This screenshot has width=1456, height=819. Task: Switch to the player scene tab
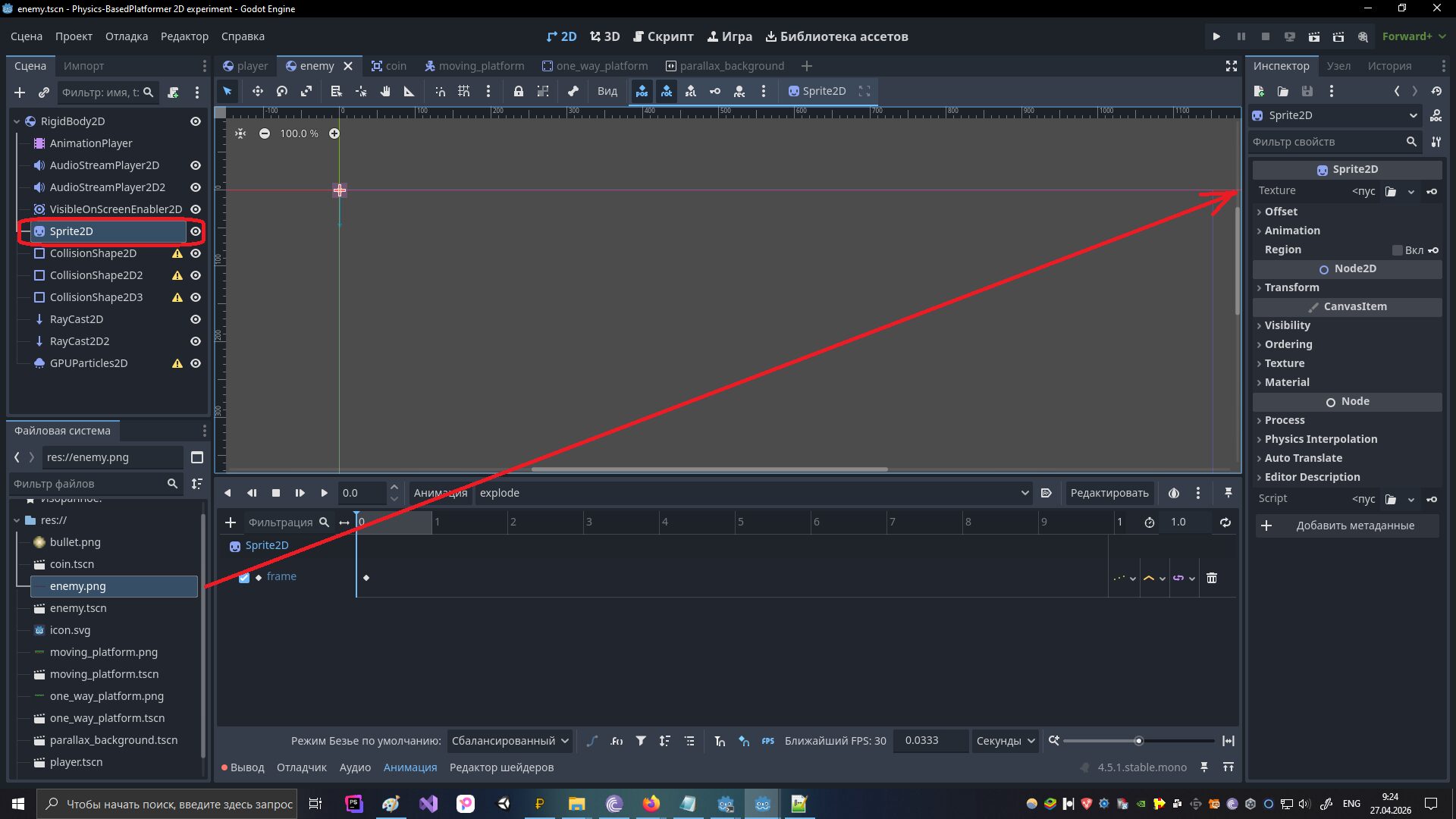[x=246, y=66]
